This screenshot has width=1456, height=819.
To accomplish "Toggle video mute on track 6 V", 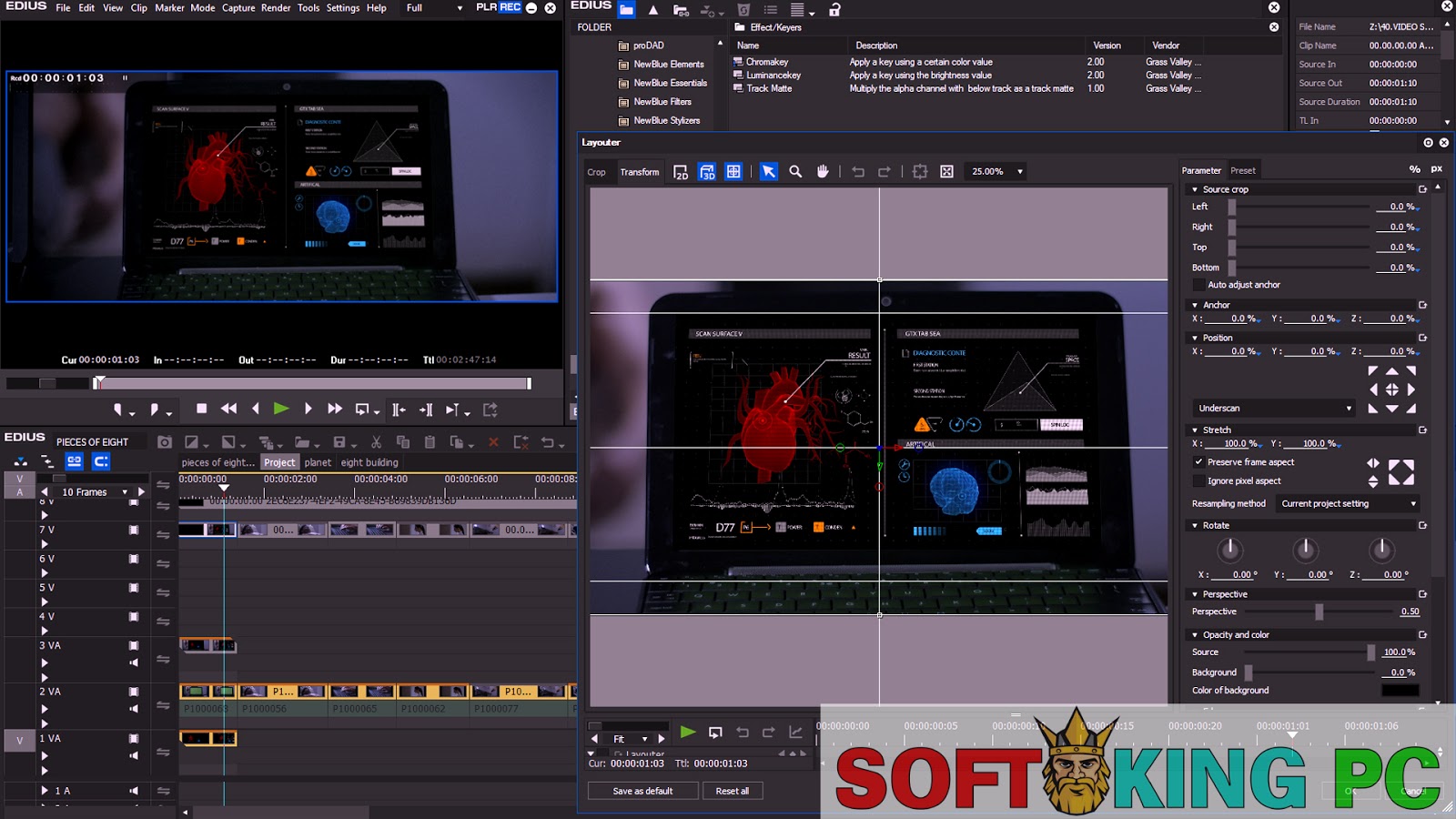I will click(x=134, y=559).
